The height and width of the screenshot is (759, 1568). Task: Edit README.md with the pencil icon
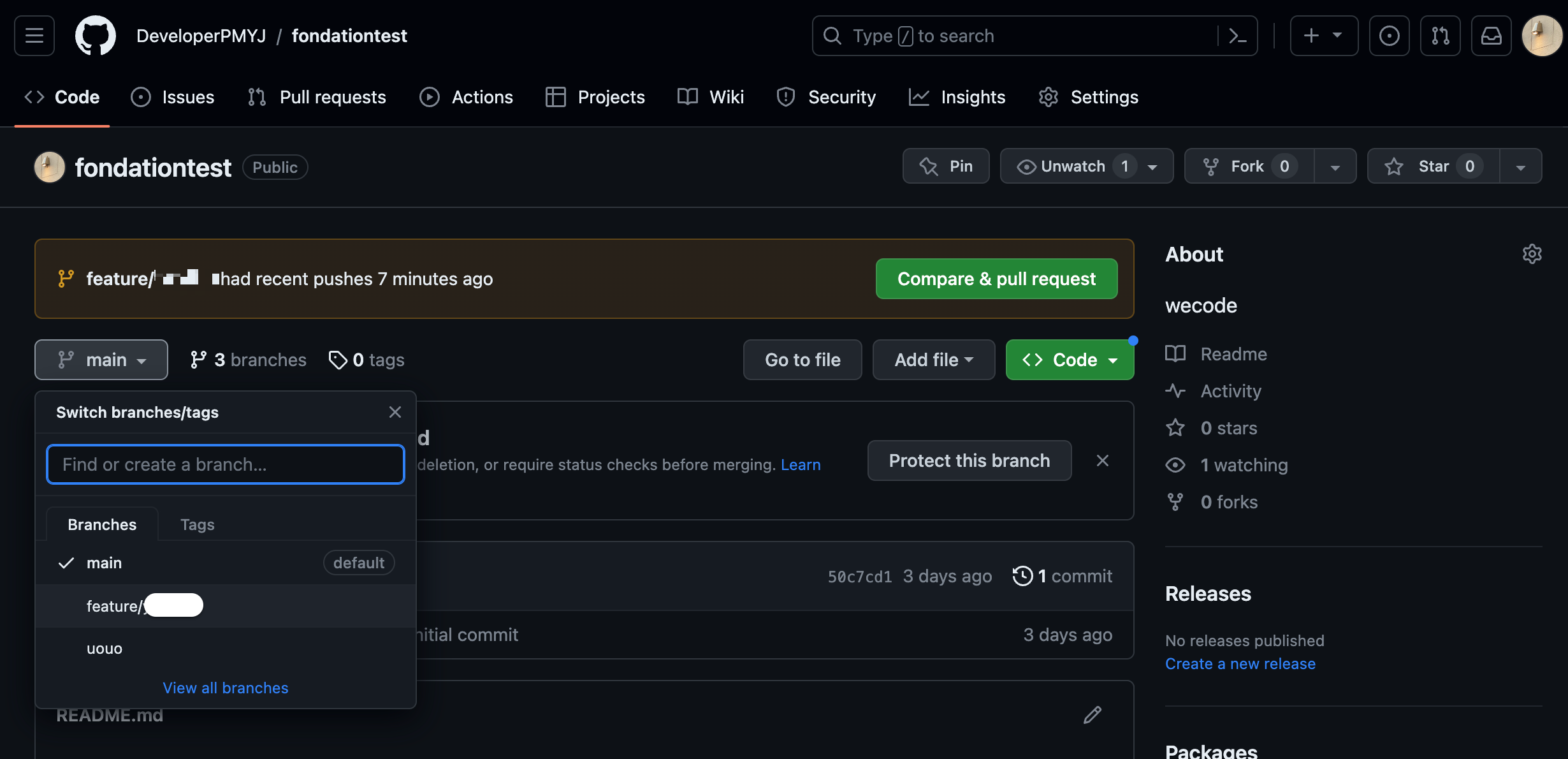[1093, 715]
